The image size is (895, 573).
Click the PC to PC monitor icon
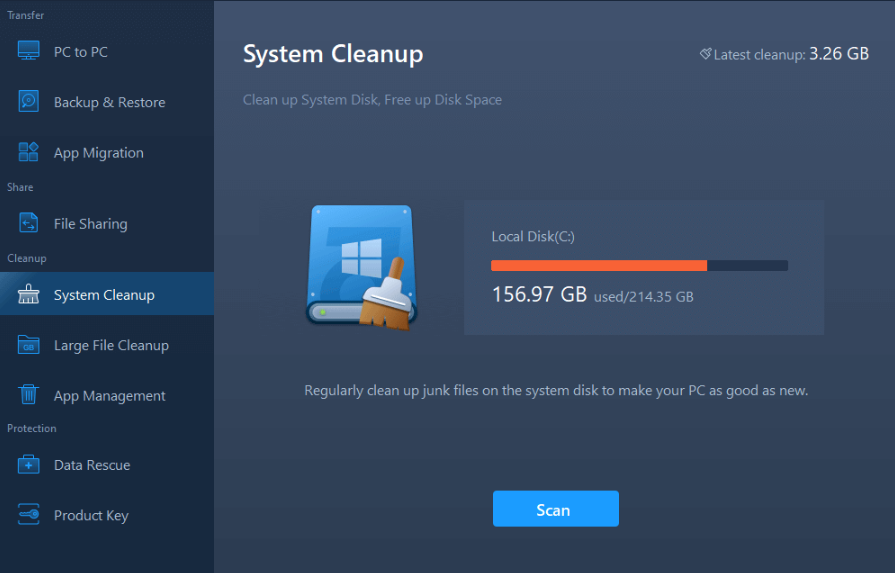[x=29, y=51]
